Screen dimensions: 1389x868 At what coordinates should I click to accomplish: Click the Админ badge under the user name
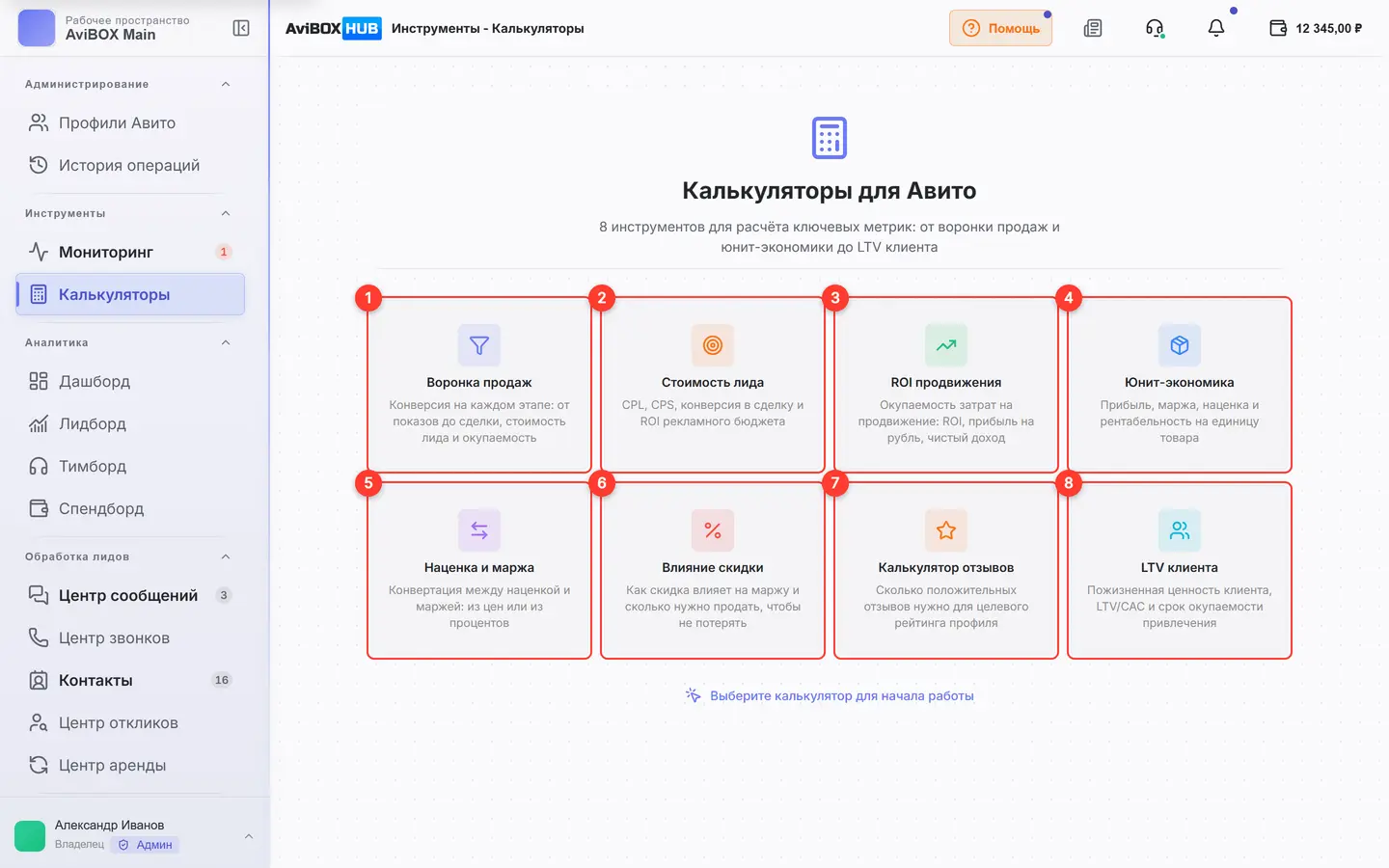tap(146, 845)
